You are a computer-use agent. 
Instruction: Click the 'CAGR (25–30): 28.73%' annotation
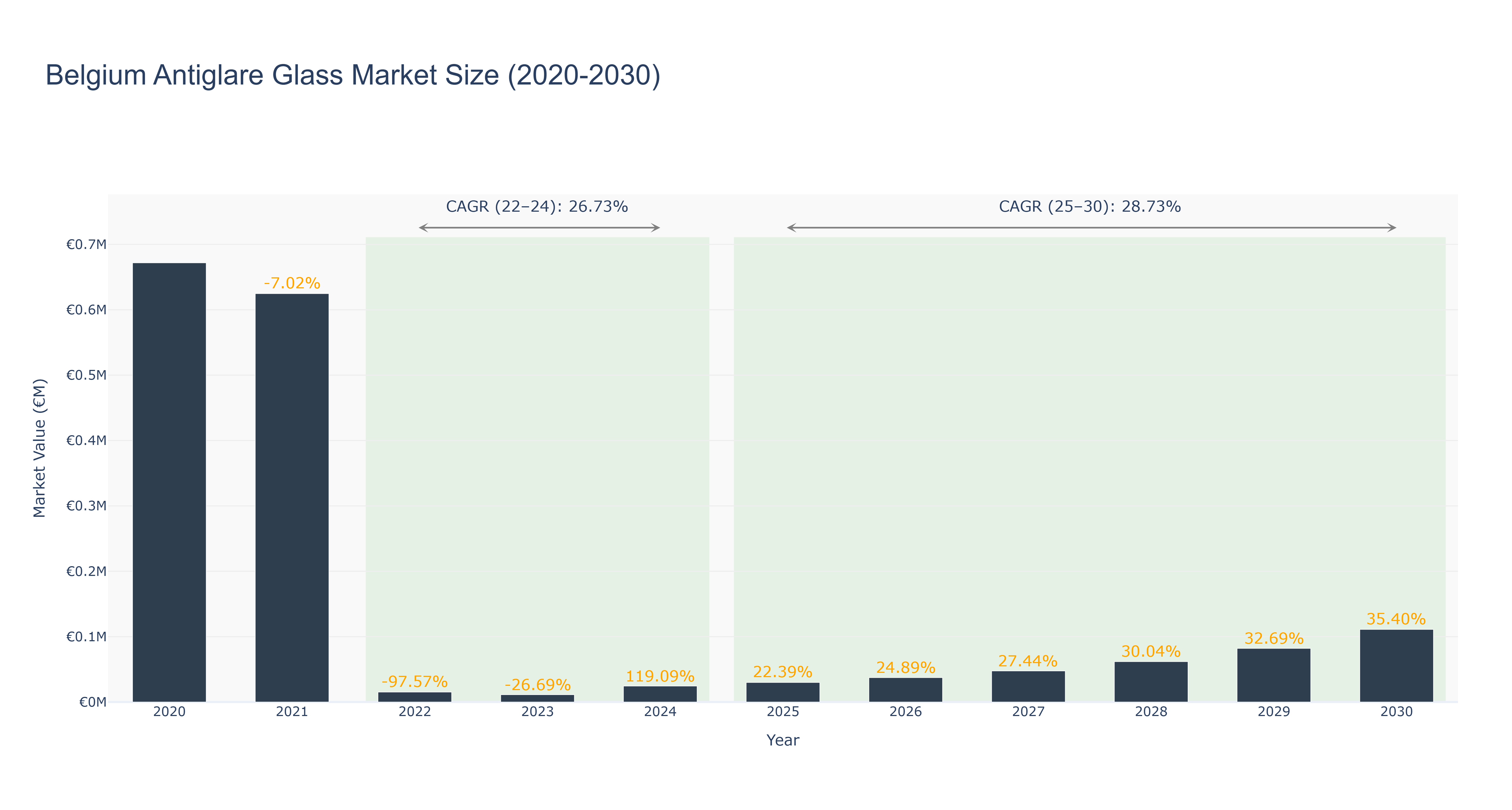[1090, 207]
